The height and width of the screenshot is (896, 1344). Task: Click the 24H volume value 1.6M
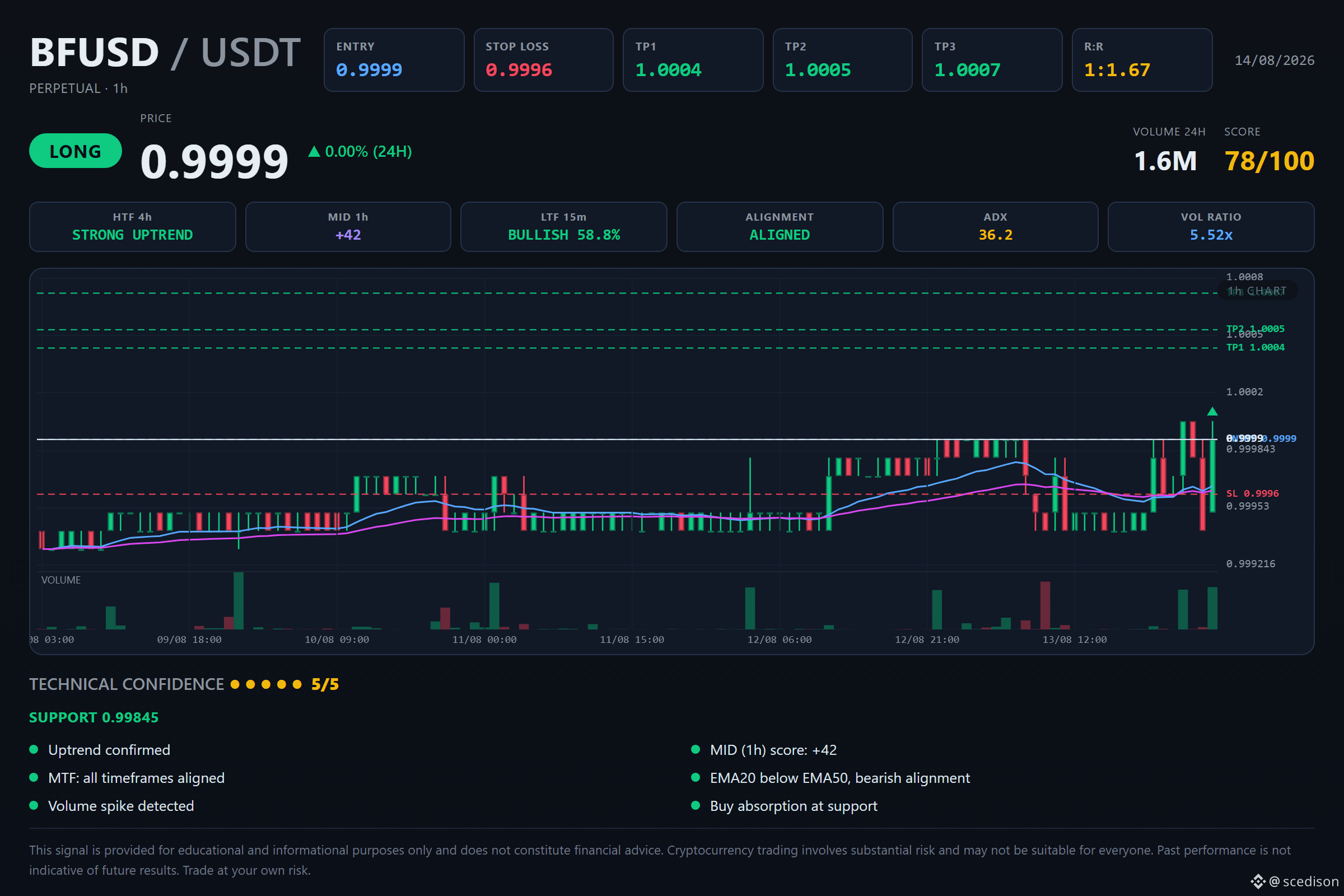point(1165,161)
